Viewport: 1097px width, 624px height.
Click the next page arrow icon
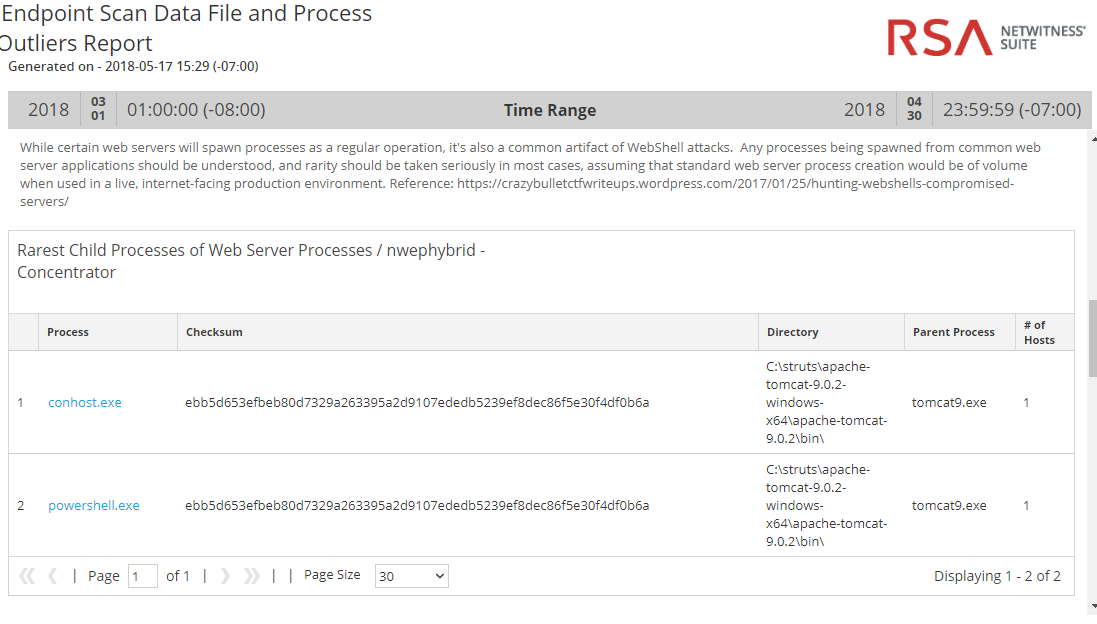click(x=226, y=576)
